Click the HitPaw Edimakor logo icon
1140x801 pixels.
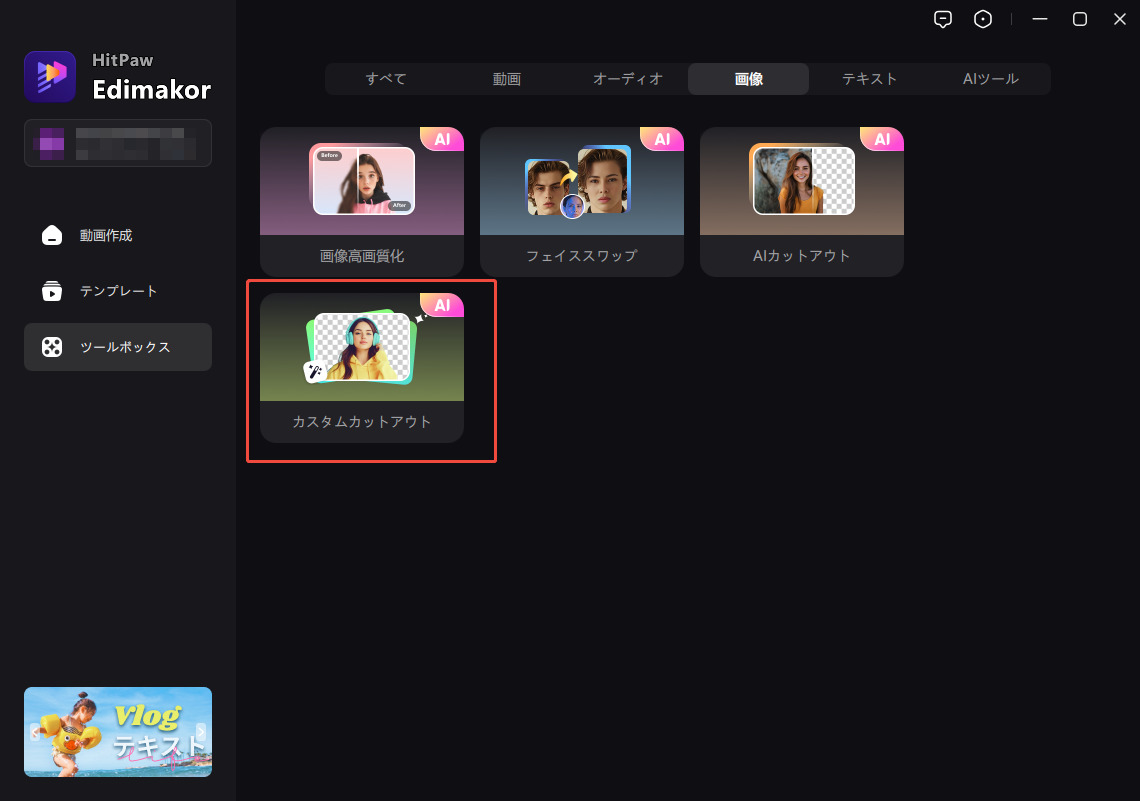coord(50,77)
